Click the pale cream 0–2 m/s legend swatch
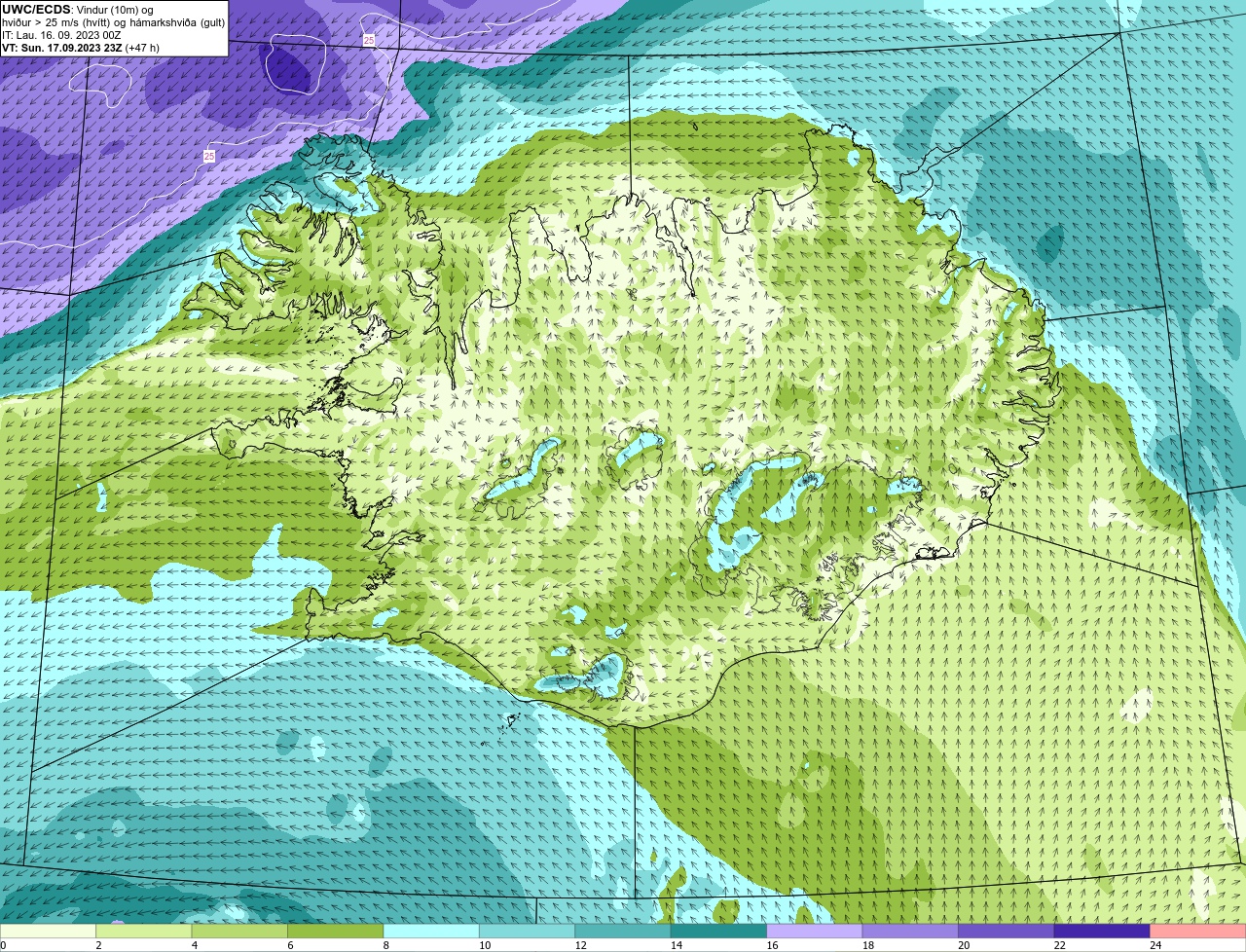This screenshot has height=952, width=1246. point(49,932)
